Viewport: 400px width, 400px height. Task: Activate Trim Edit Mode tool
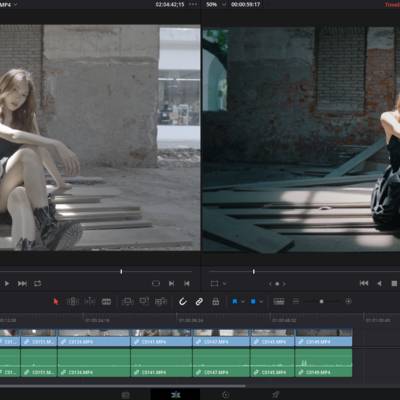[72, 301]
